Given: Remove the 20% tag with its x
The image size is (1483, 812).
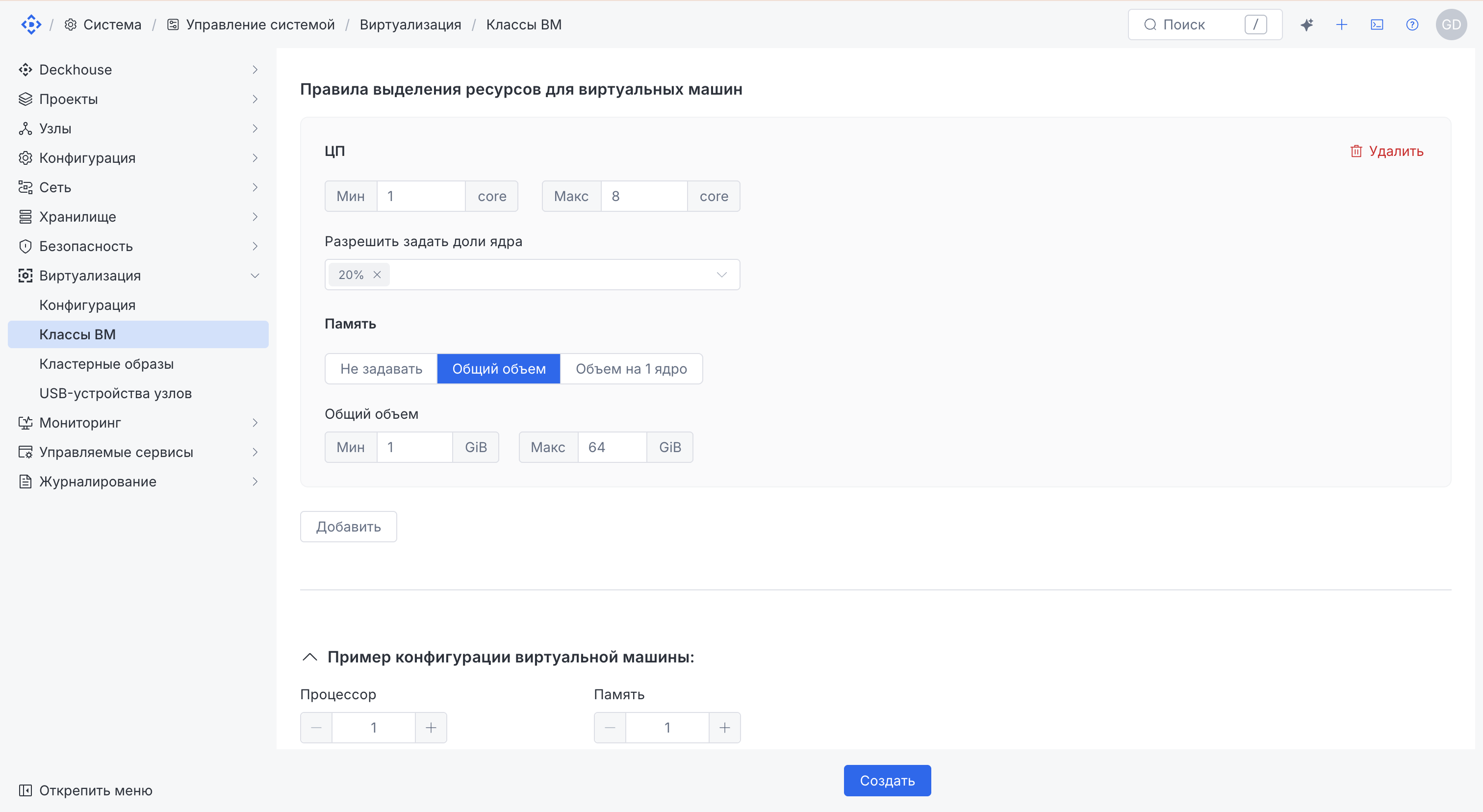Looking at the screenshot, I should click(377, 275).
